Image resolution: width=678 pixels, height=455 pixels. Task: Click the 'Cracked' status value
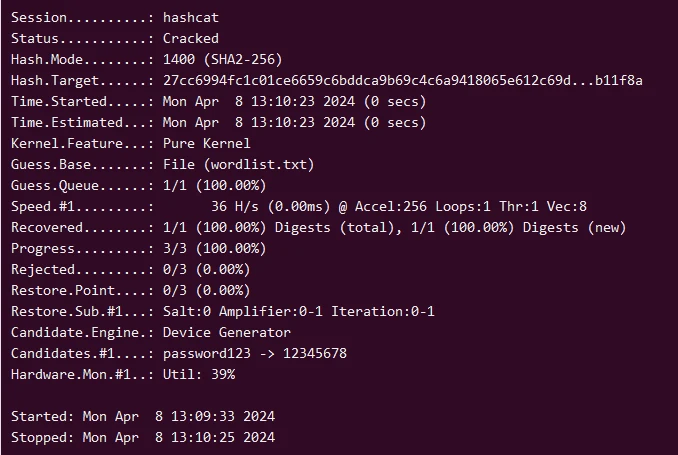point(191,38)
